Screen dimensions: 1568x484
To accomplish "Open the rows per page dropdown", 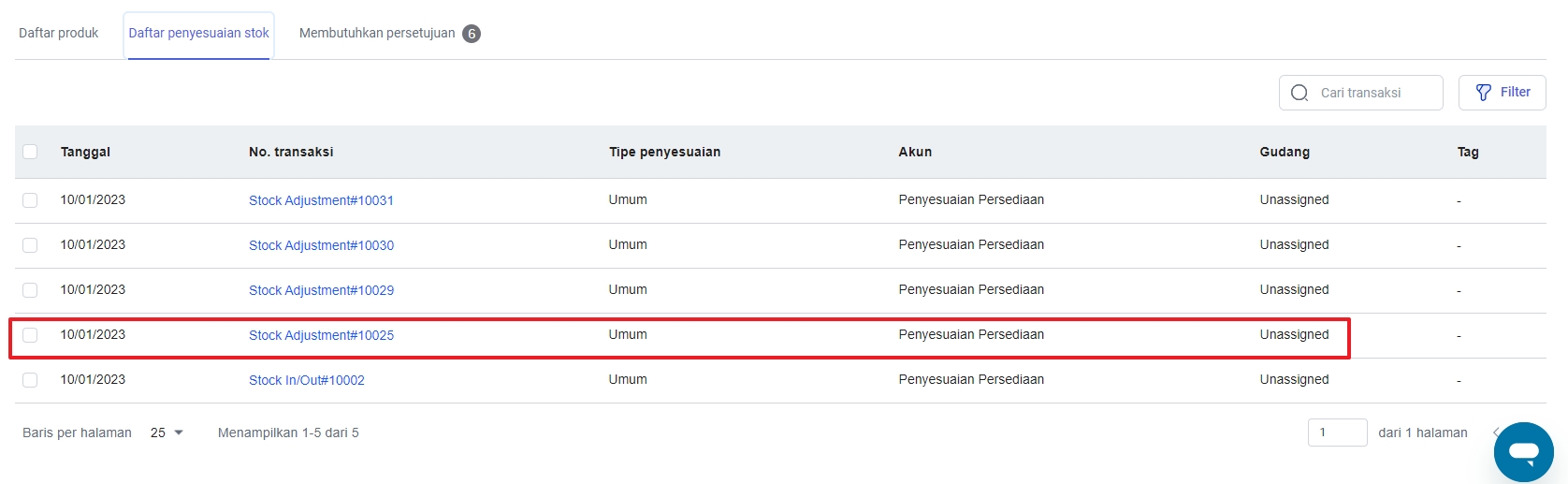I will coord(167,433).
